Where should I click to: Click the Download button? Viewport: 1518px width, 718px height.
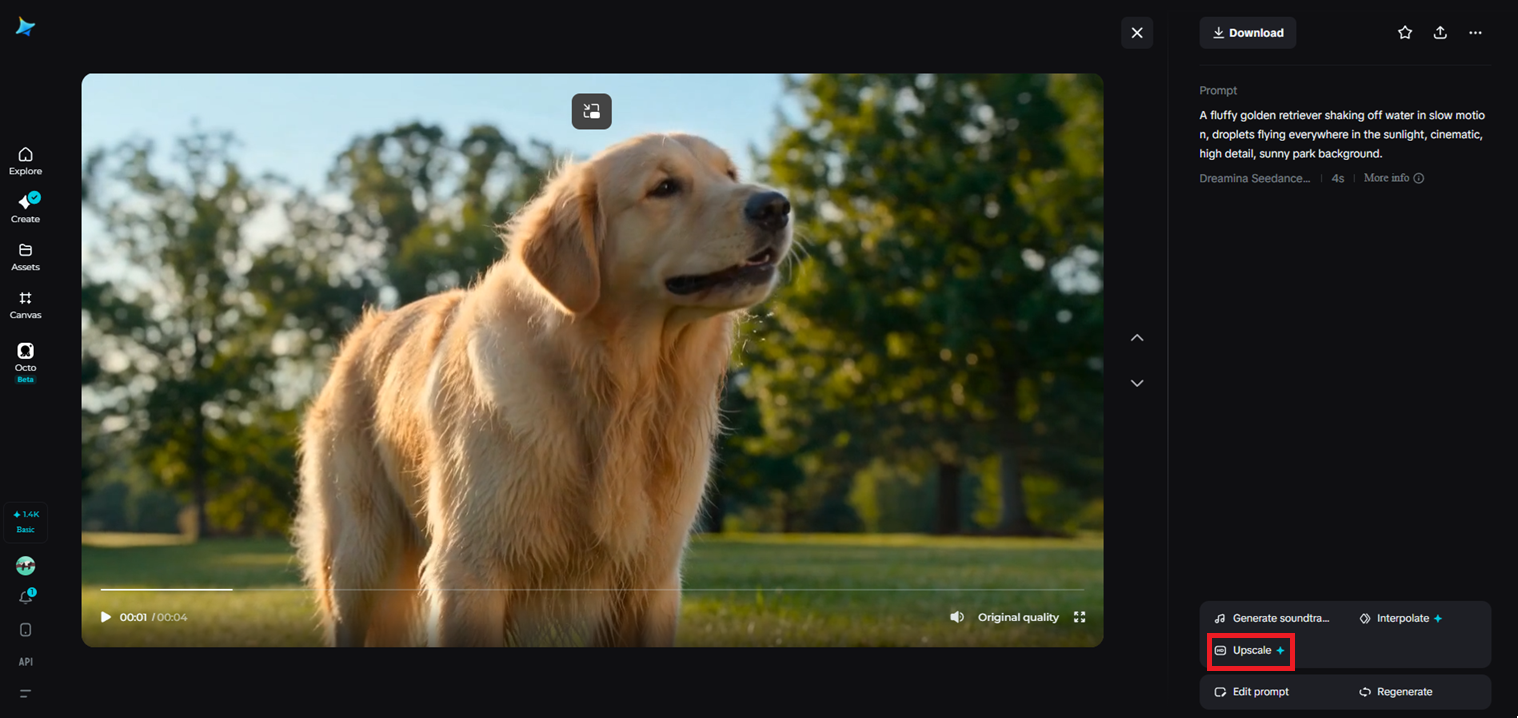pyautogui.click(x=1248, y=33)
